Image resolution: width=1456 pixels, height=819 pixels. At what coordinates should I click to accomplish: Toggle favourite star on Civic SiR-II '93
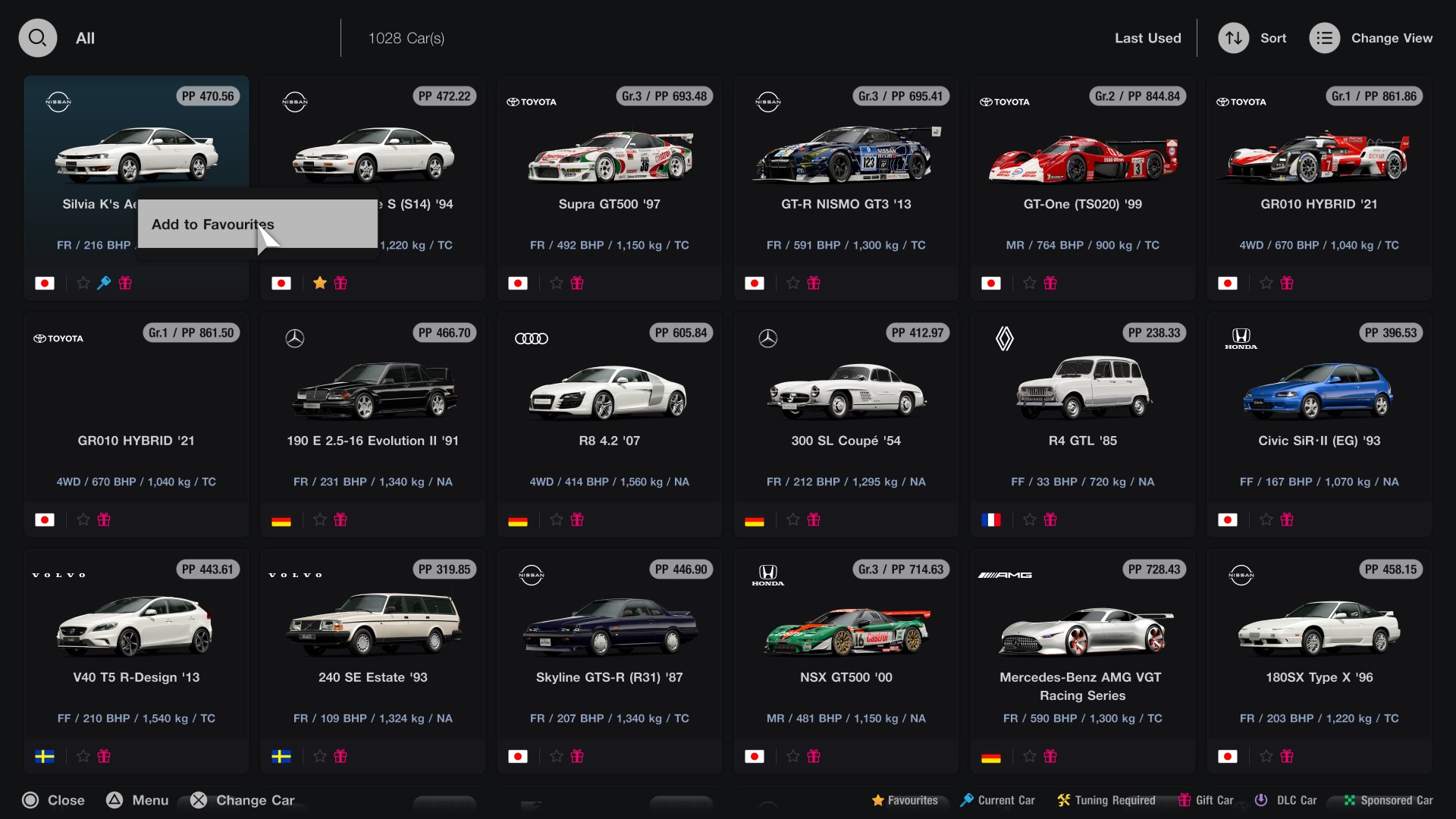click(1266, 519)
